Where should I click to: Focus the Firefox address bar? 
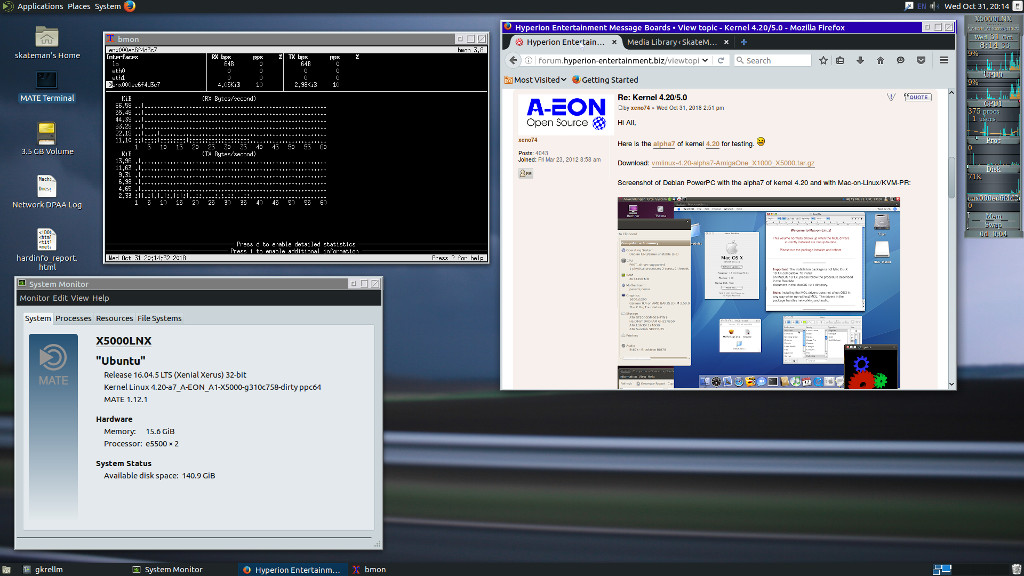[x=617, y=60]
